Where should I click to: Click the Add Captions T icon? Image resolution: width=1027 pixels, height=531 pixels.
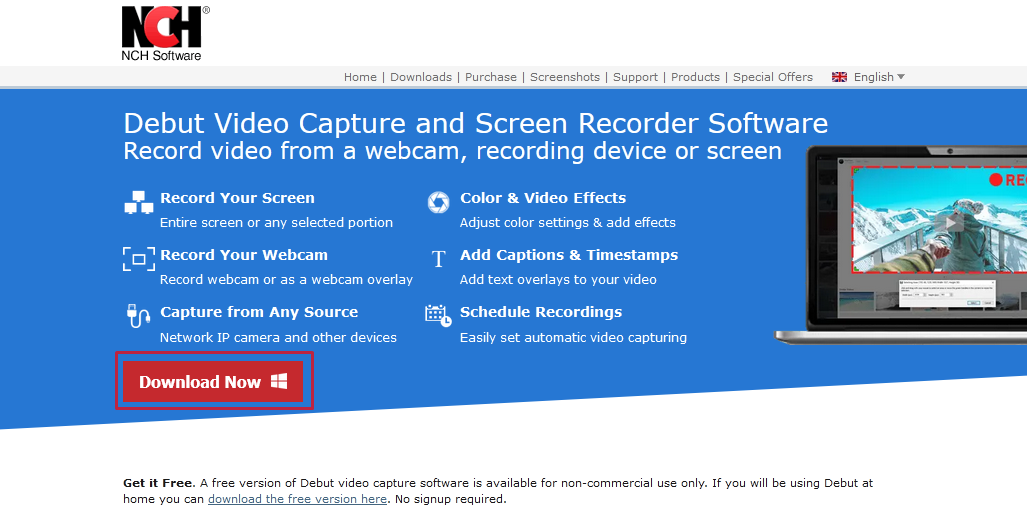pyautogui.click(x=439, y=259)
